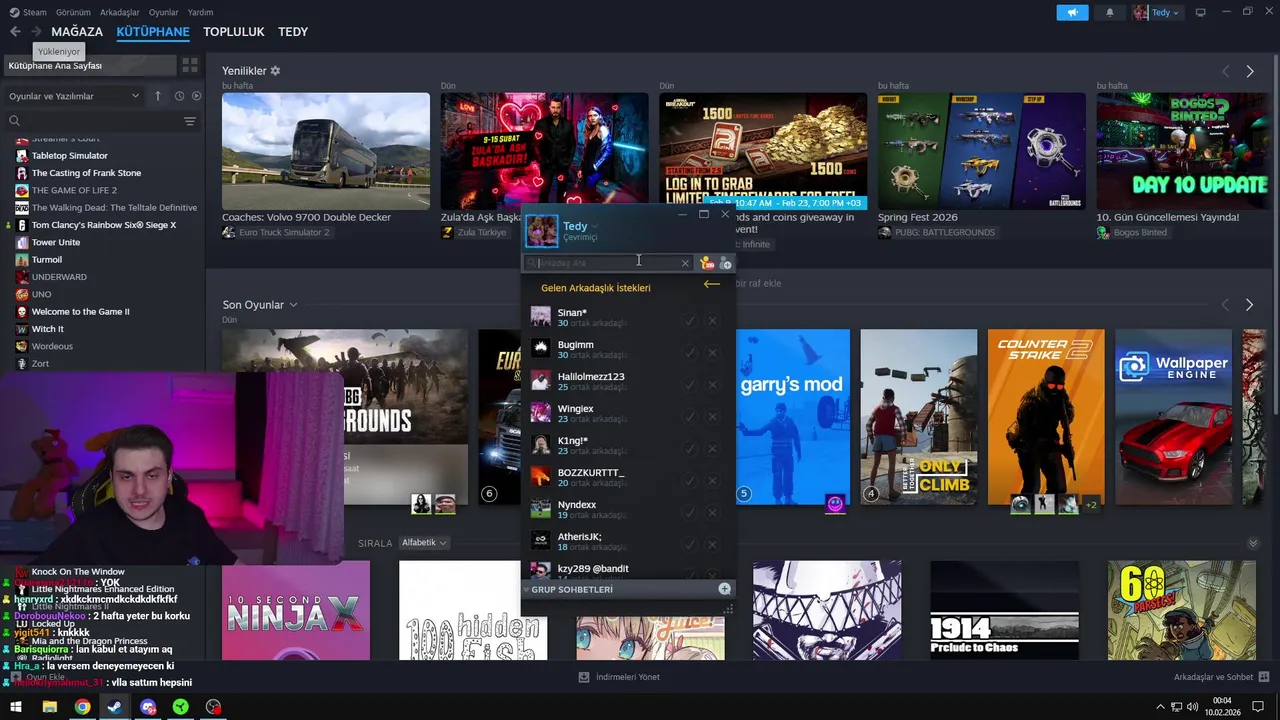The image size is (1280, 720).
Task: Decline Halilolmezz123 friend request X
Action: coord(712,385)
